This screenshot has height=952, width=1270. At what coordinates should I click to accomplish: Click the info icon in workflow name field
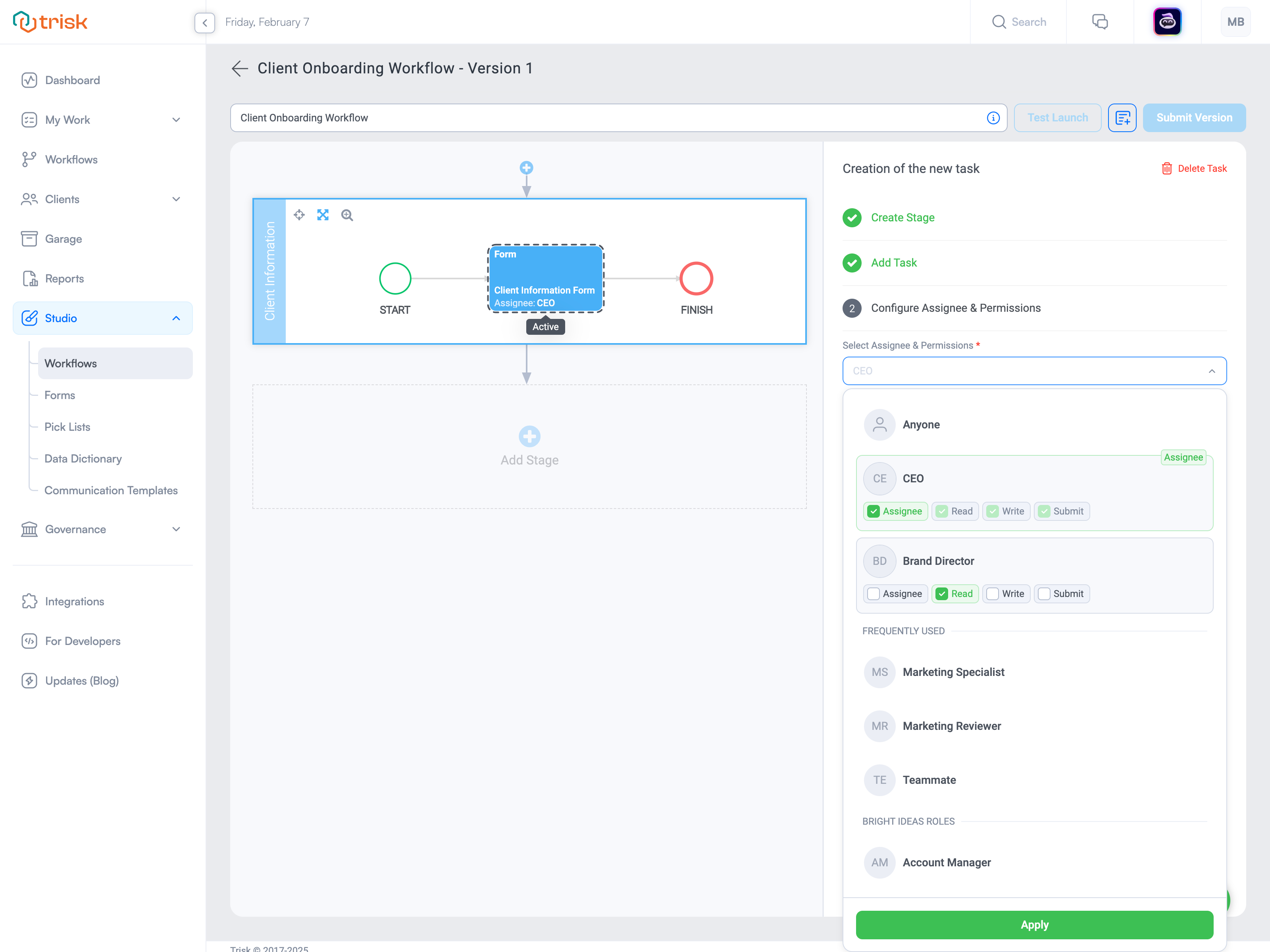pyautogui.click(x=993, y=118)
